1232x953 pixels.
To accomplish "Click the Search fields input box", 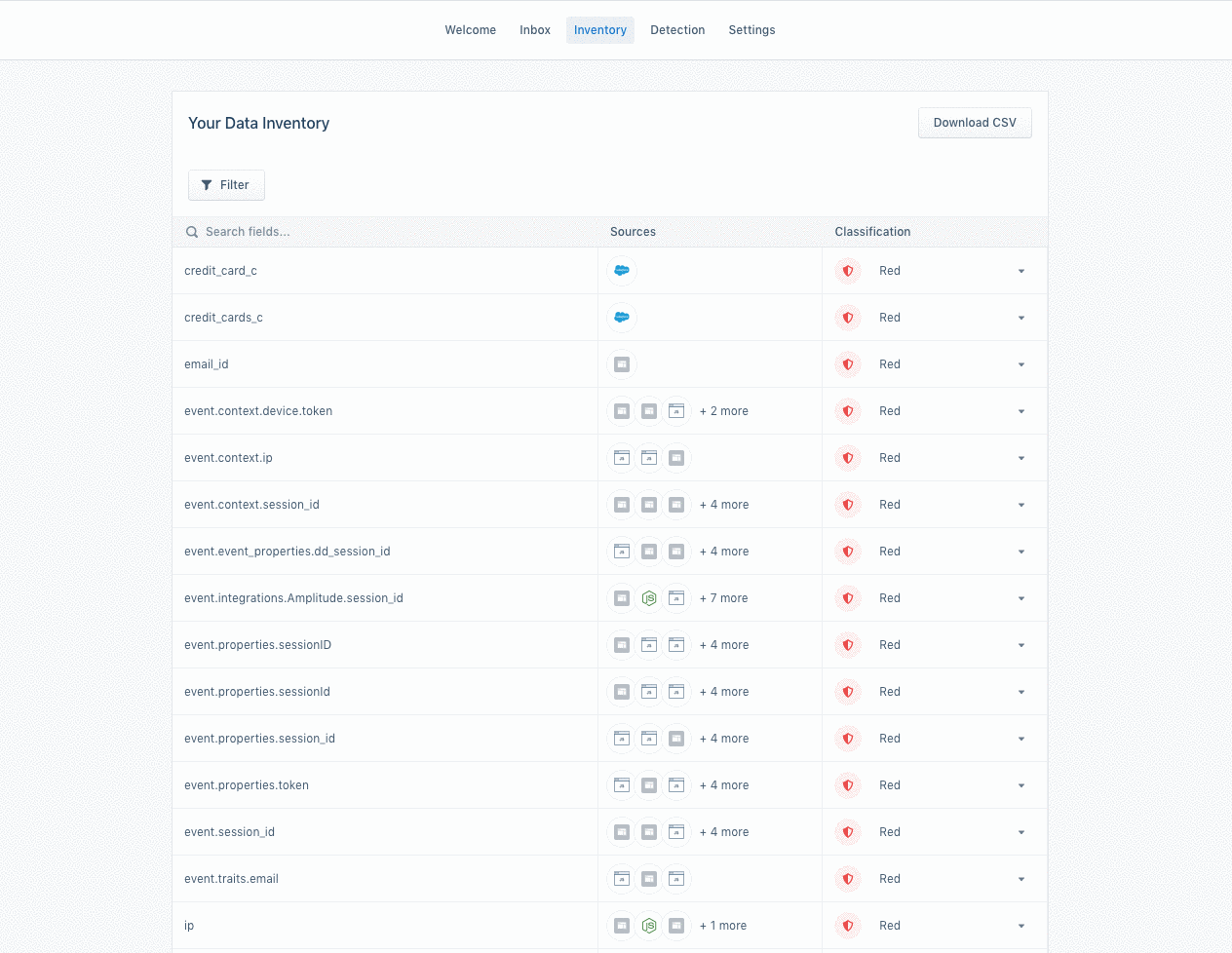I will (292, 232).
